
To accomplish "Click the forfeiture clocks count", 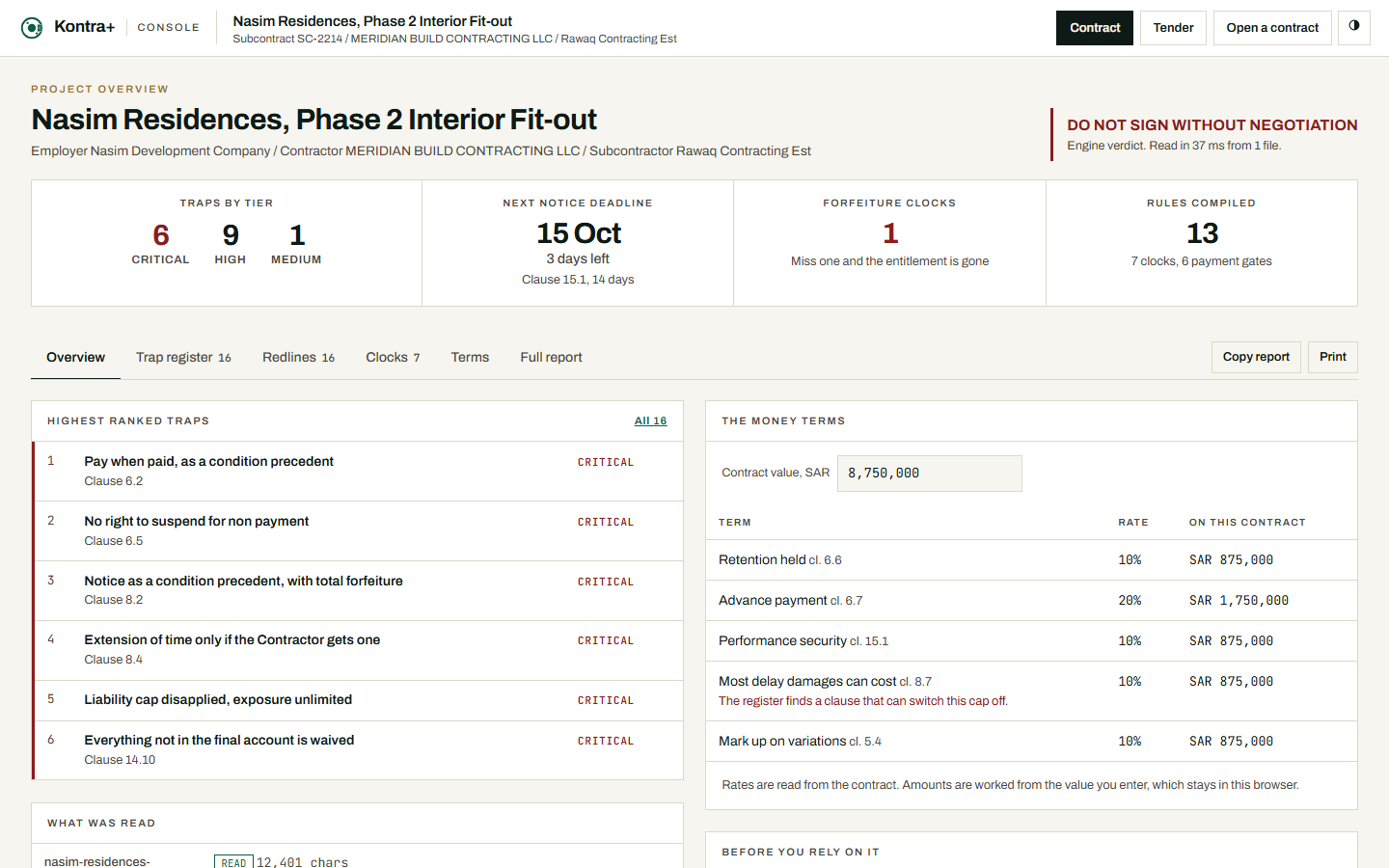I will click(x=890, y=233).
